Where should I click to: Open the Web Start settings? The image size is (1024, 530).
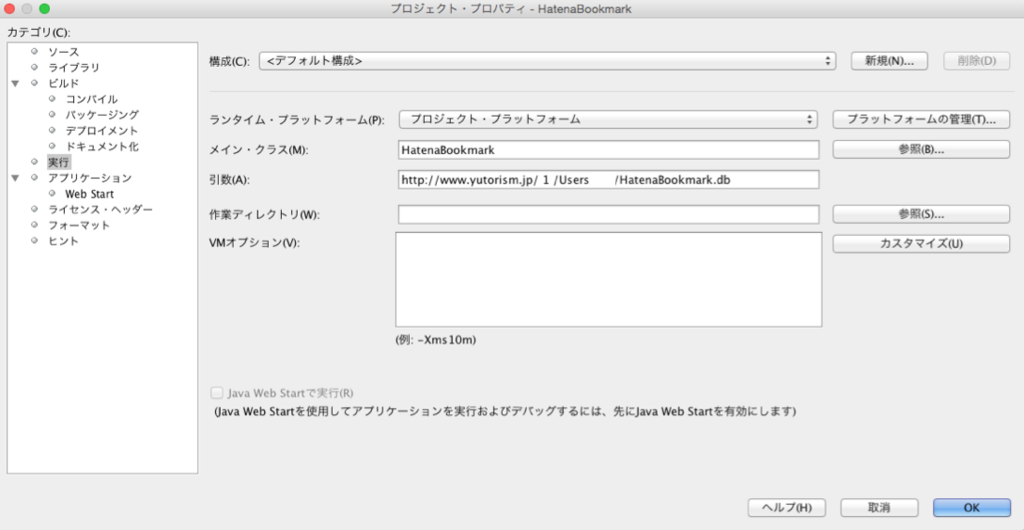click(89, 194)
